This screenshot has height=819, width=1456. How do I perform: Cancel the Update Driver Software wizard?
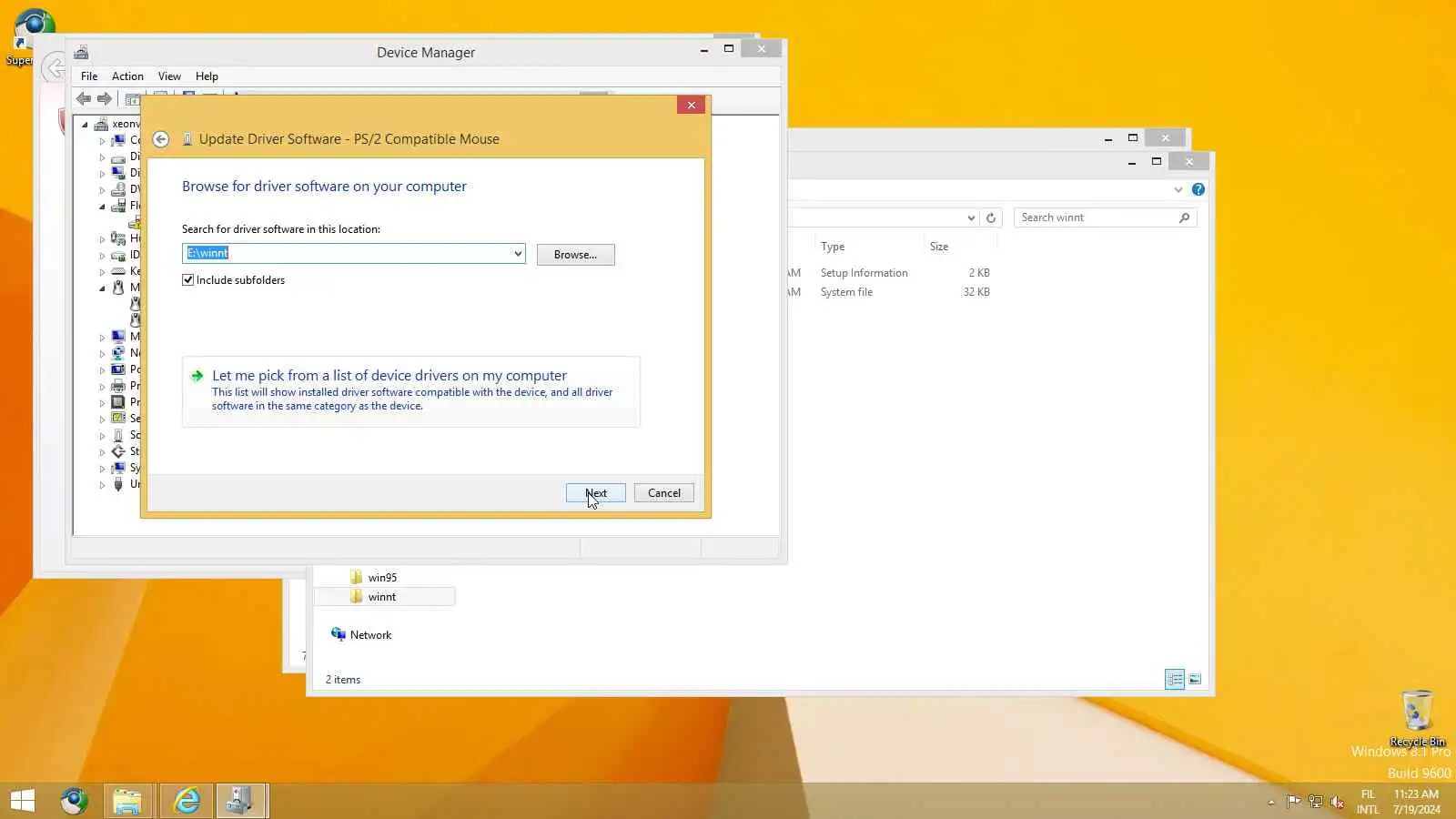point(664,493)
